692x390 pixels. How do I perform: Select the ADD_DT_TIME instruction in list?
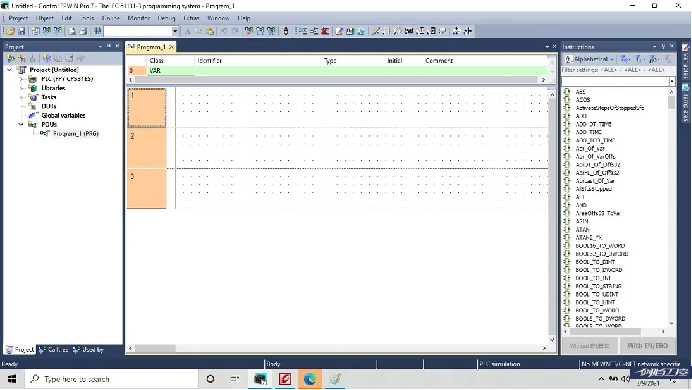[593, 124]
